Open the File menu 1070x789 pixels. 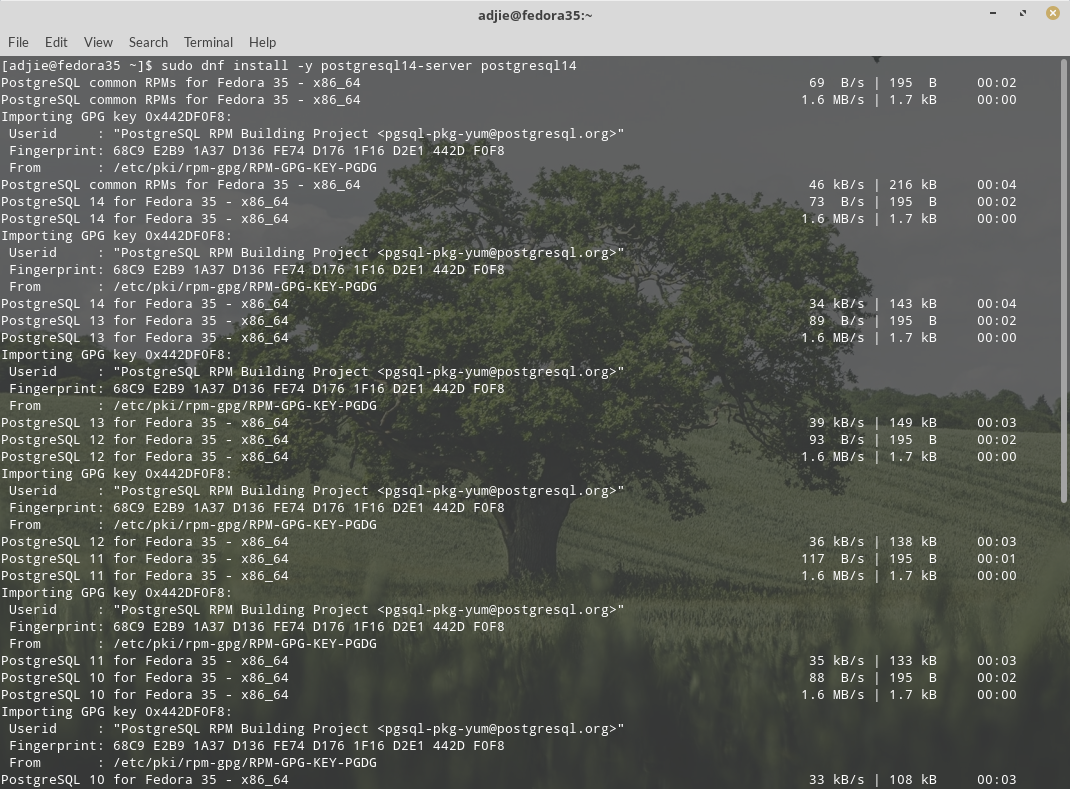point(18,42)
